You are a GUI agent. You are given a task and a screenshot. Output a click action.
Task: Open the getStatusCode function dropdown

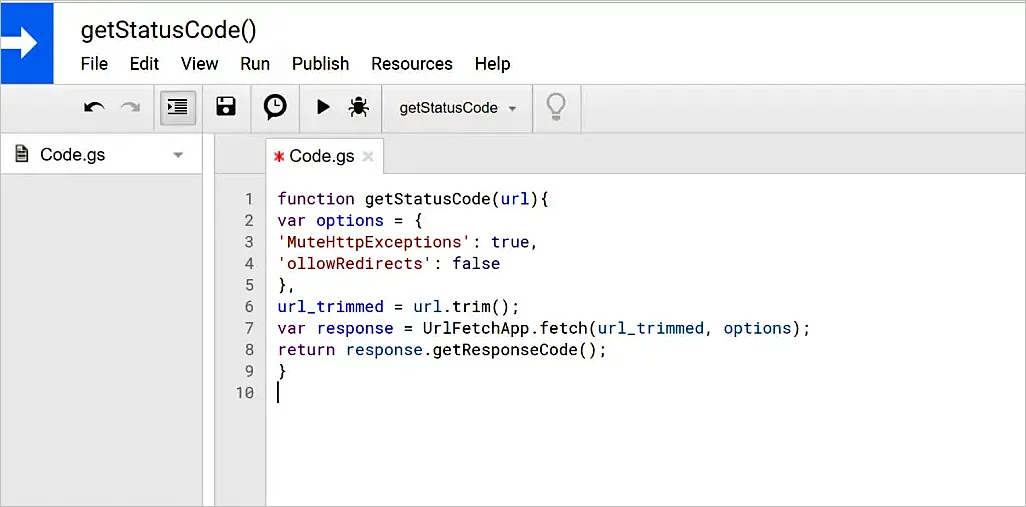click(457, 108)
